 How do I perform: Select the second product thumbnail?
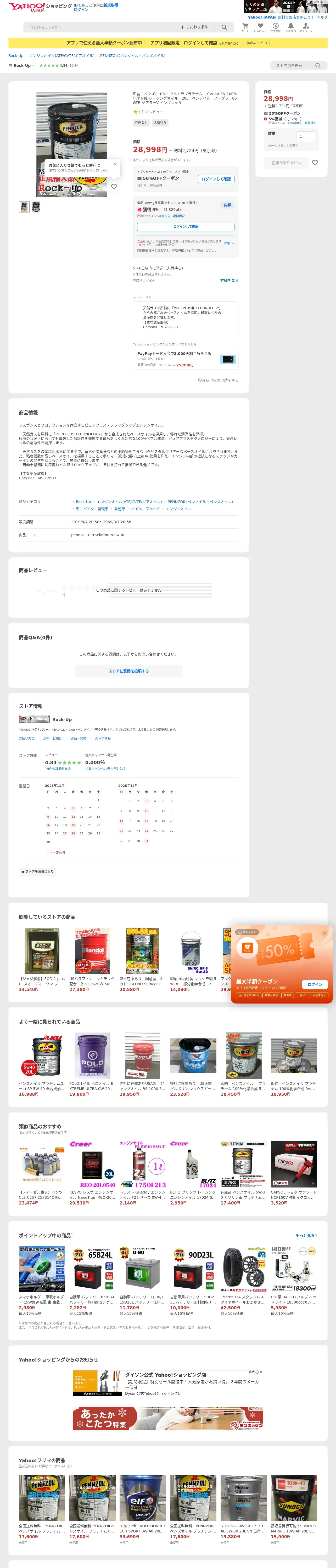coord(36,207)
